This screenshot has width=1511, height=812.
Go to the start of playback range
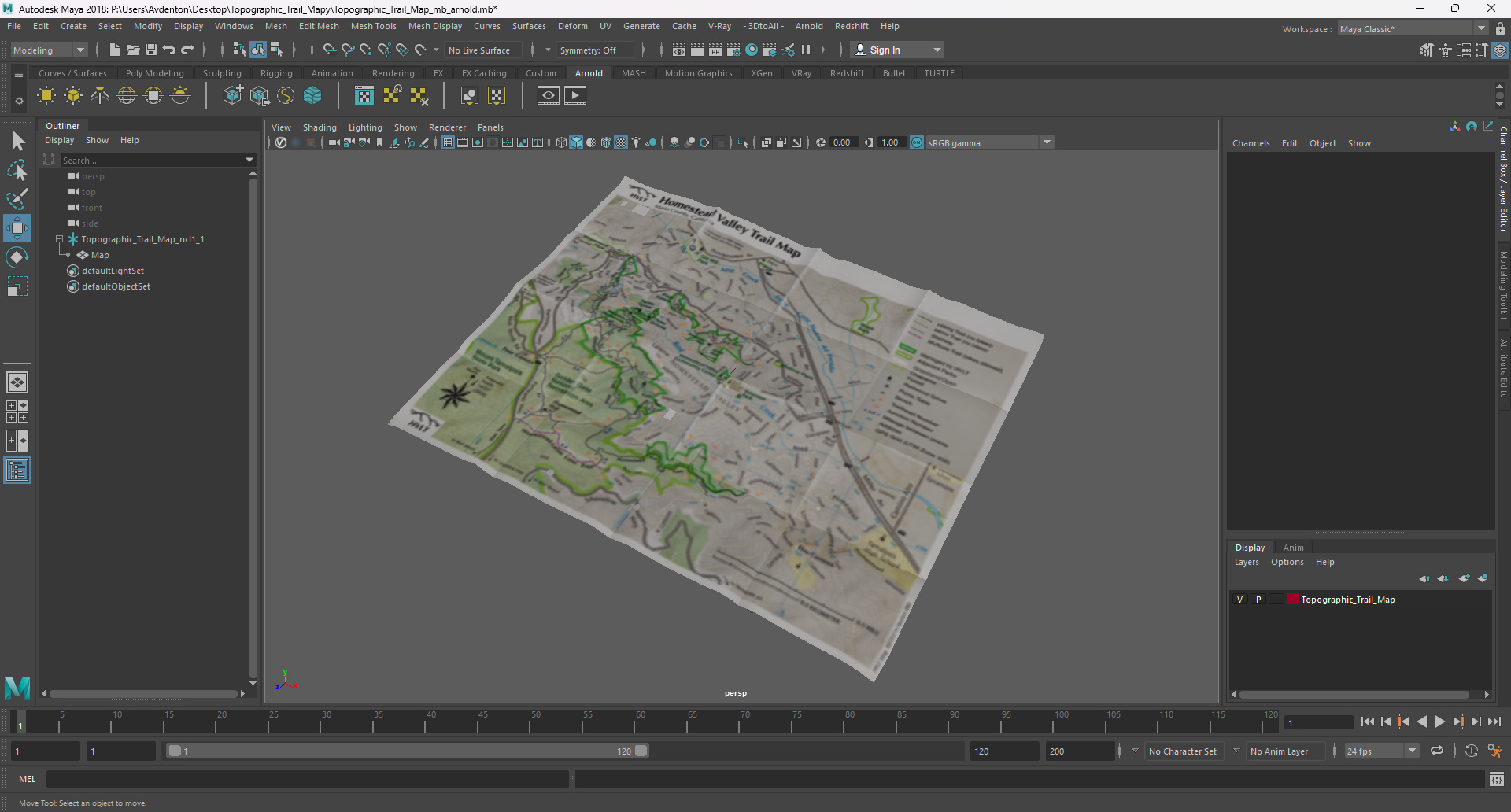tap(1368, 722)
